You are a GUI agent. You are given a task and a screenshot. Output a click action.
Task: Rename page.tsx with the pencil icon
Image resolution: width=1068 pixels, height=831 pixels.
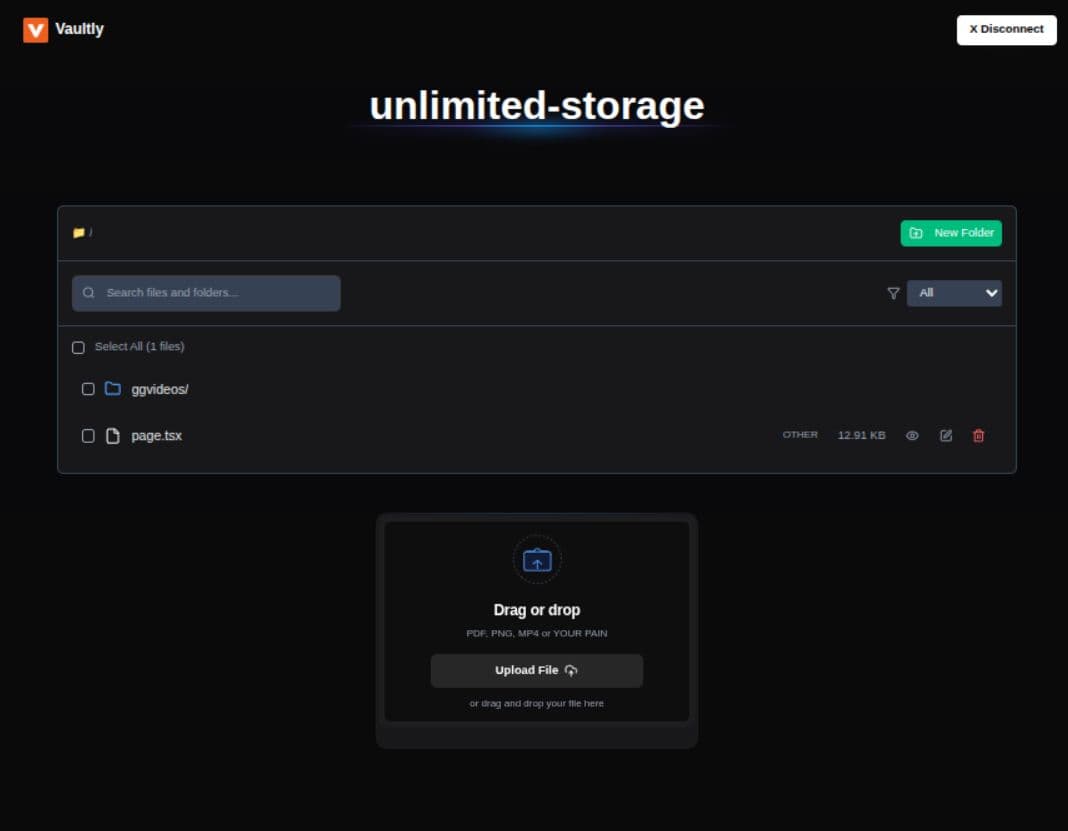pyautogui.click(x=945, y=435)
